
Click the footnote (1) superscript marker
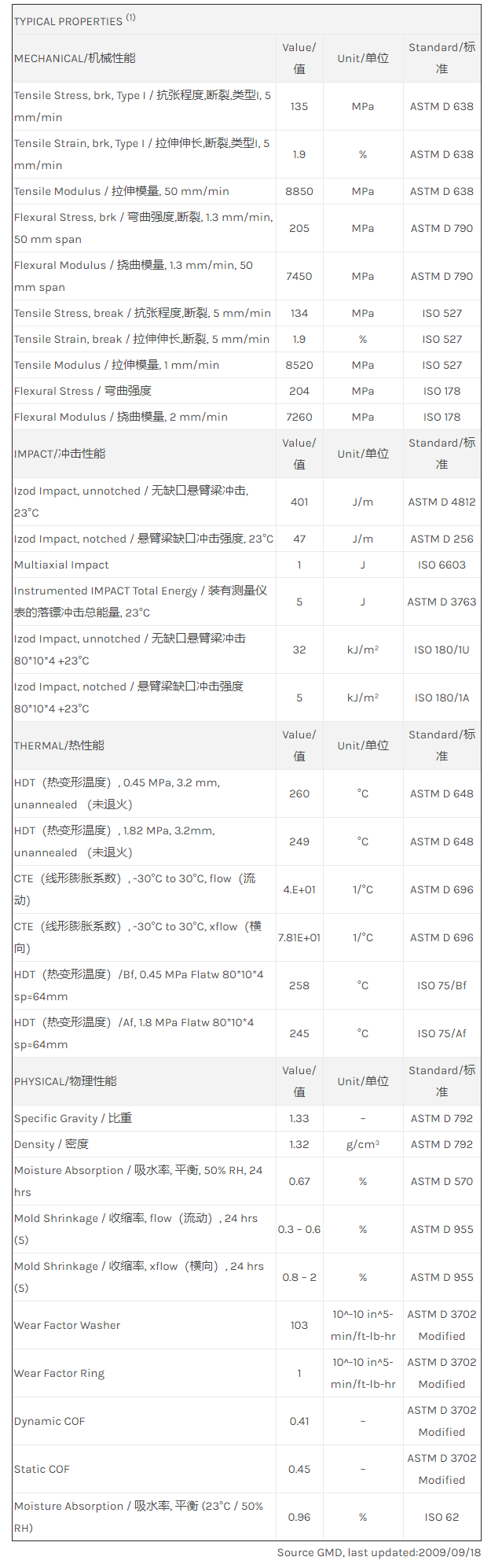click(x=130, y=17)
